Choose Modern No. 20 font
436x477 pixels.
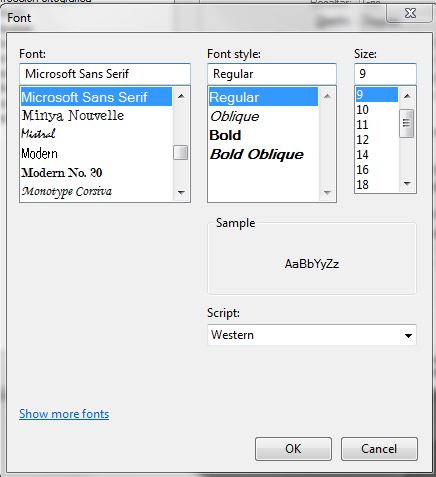96,172
